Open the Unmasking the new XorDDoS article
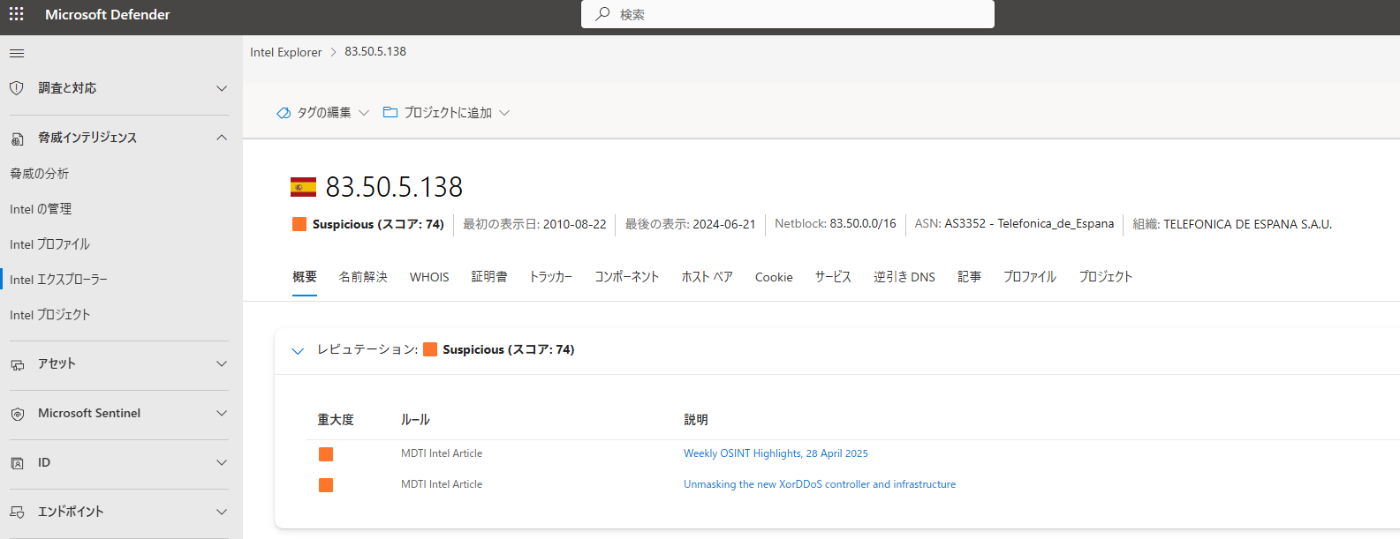This screenshot has width=1400, height=539. [x=820, y=485]
